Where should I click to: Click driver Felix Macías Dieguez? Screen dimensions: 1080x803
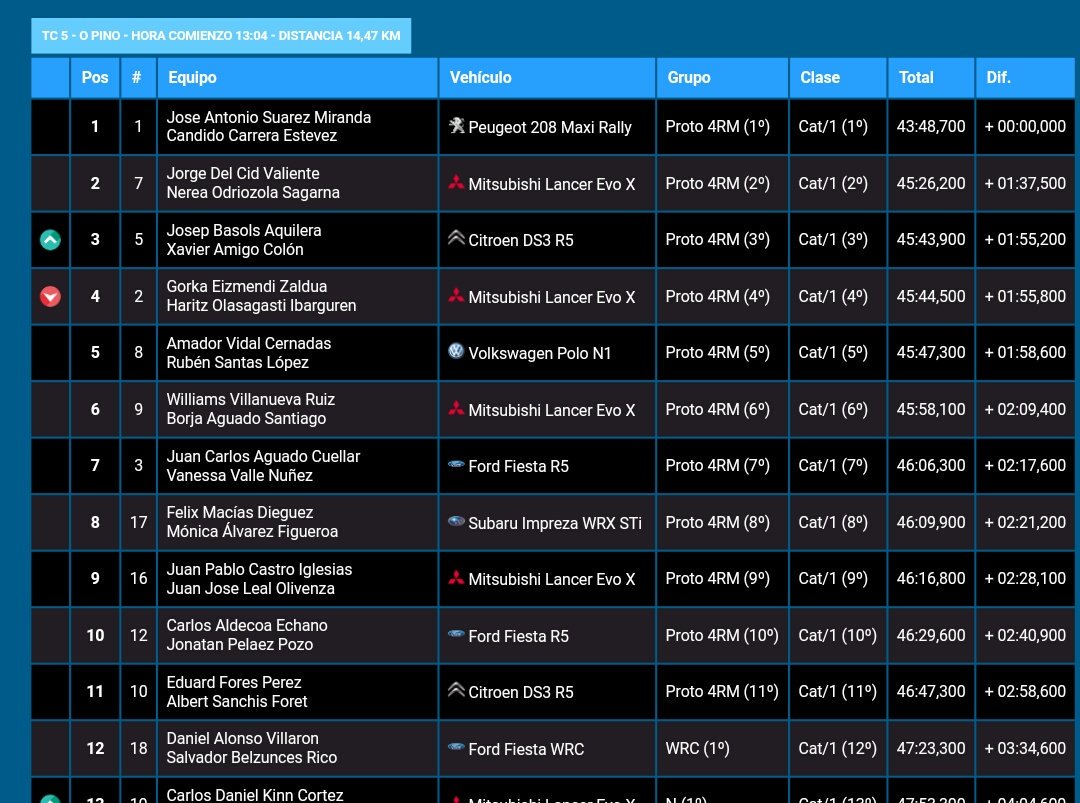click(x=240, y=512)
